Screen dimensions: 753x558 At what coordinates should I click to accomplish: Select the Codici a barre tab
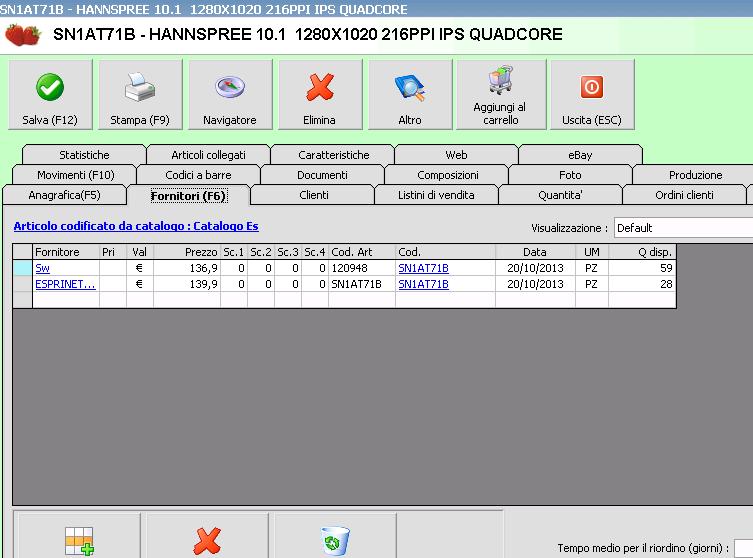198,175
